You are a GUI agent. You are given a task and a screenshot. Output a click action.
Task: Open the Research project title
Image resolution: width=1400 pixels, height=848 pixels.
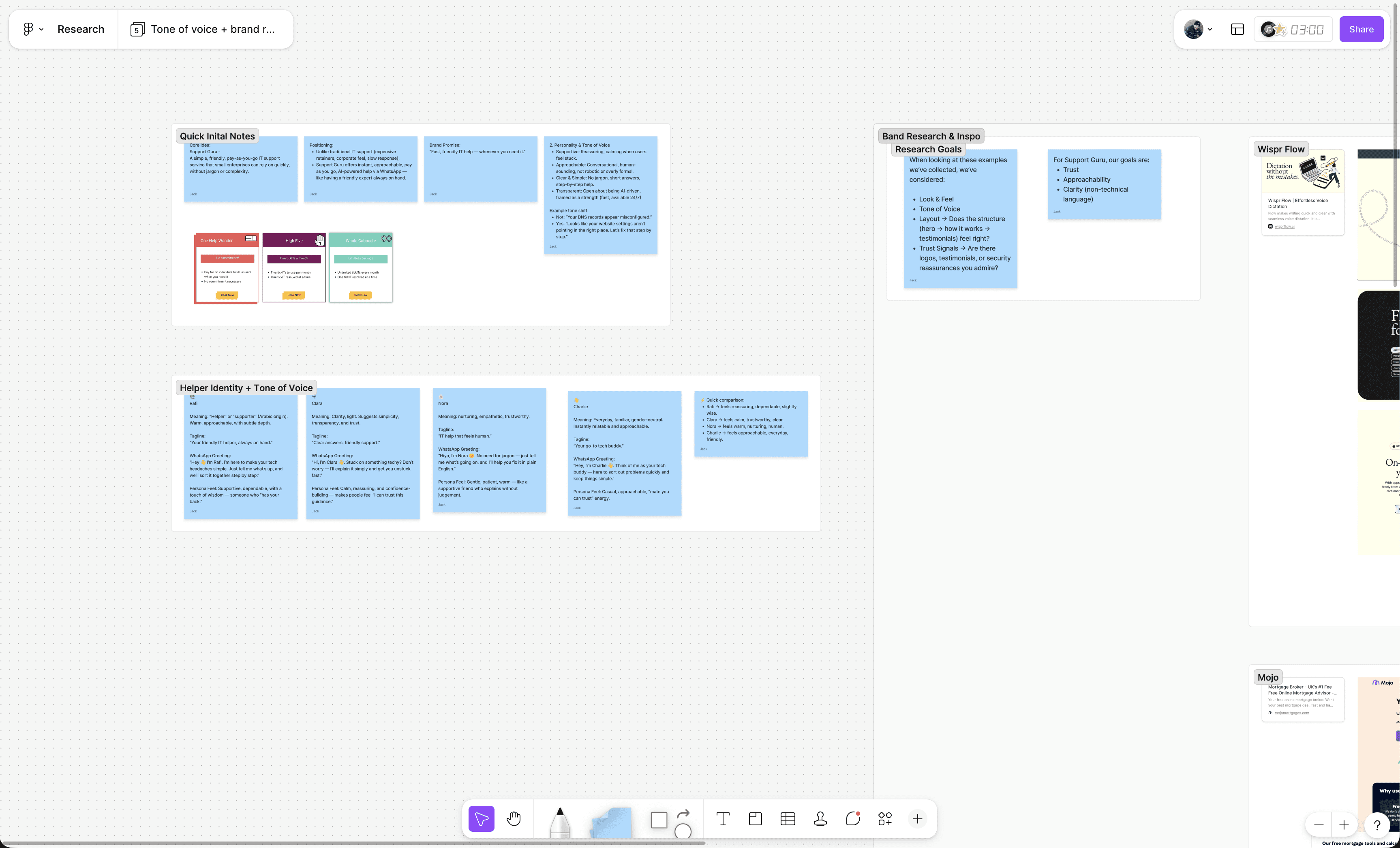(x=81, y=29)
